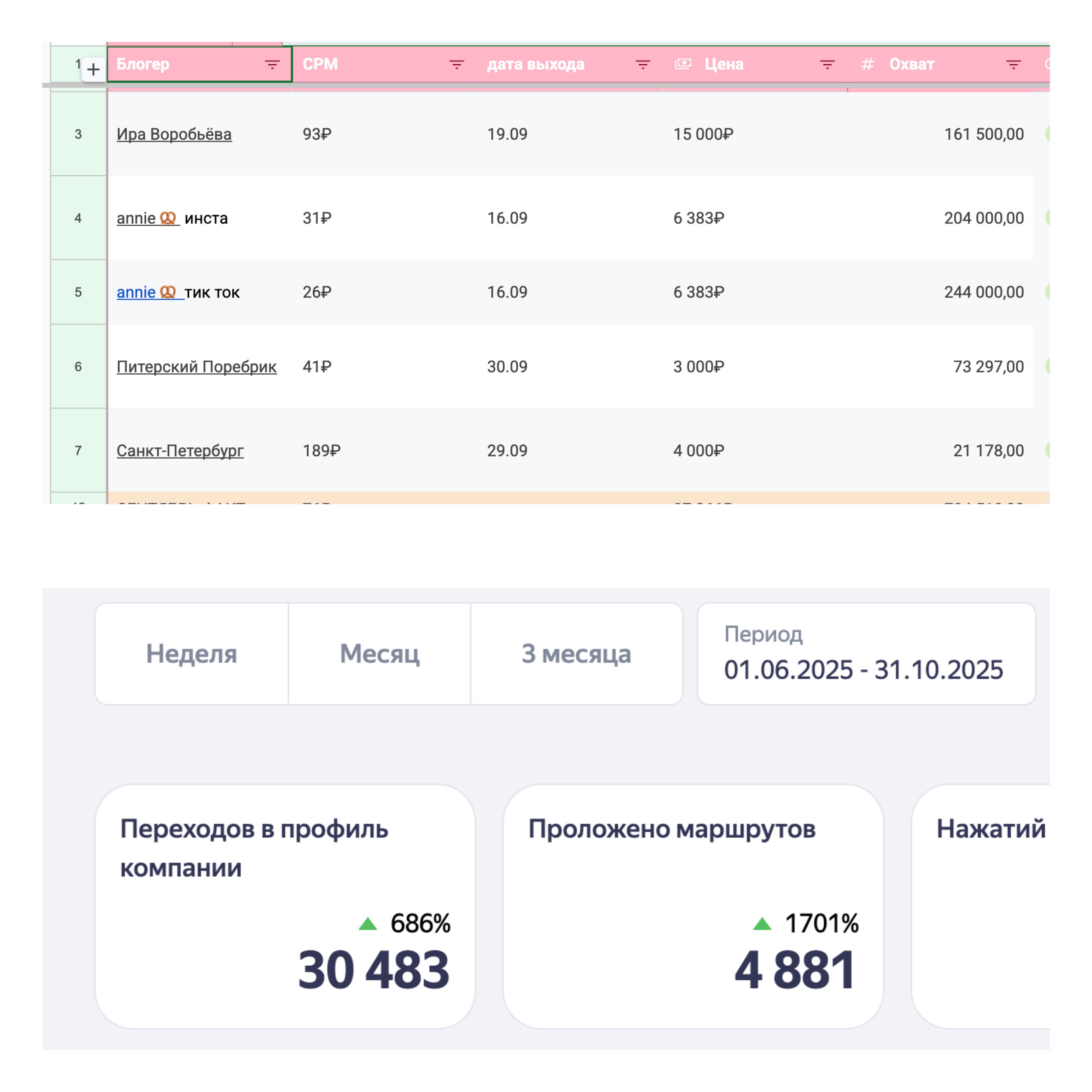The image size is (1092, 1092).
Task: Click the hash icon beside Охват header
Action: coord(867,64)
